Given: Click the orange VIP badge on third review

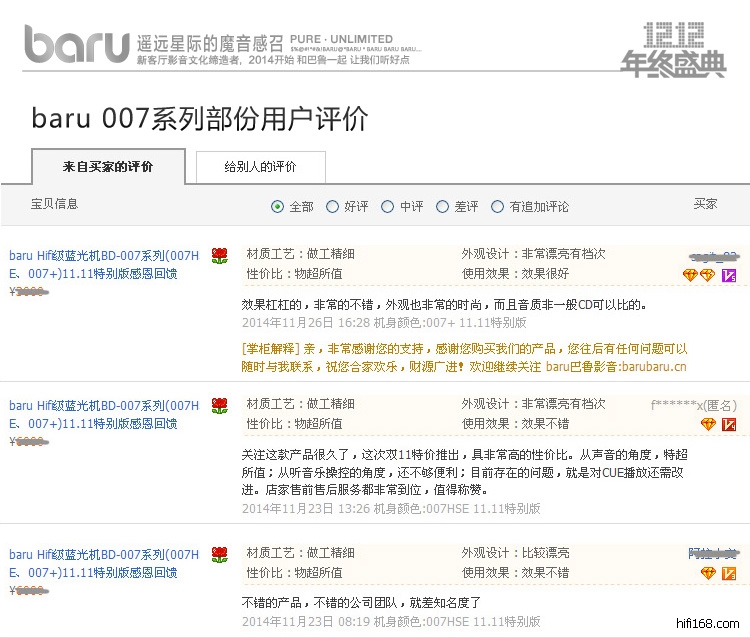Looking at the screenshot, I should [730, 573].
